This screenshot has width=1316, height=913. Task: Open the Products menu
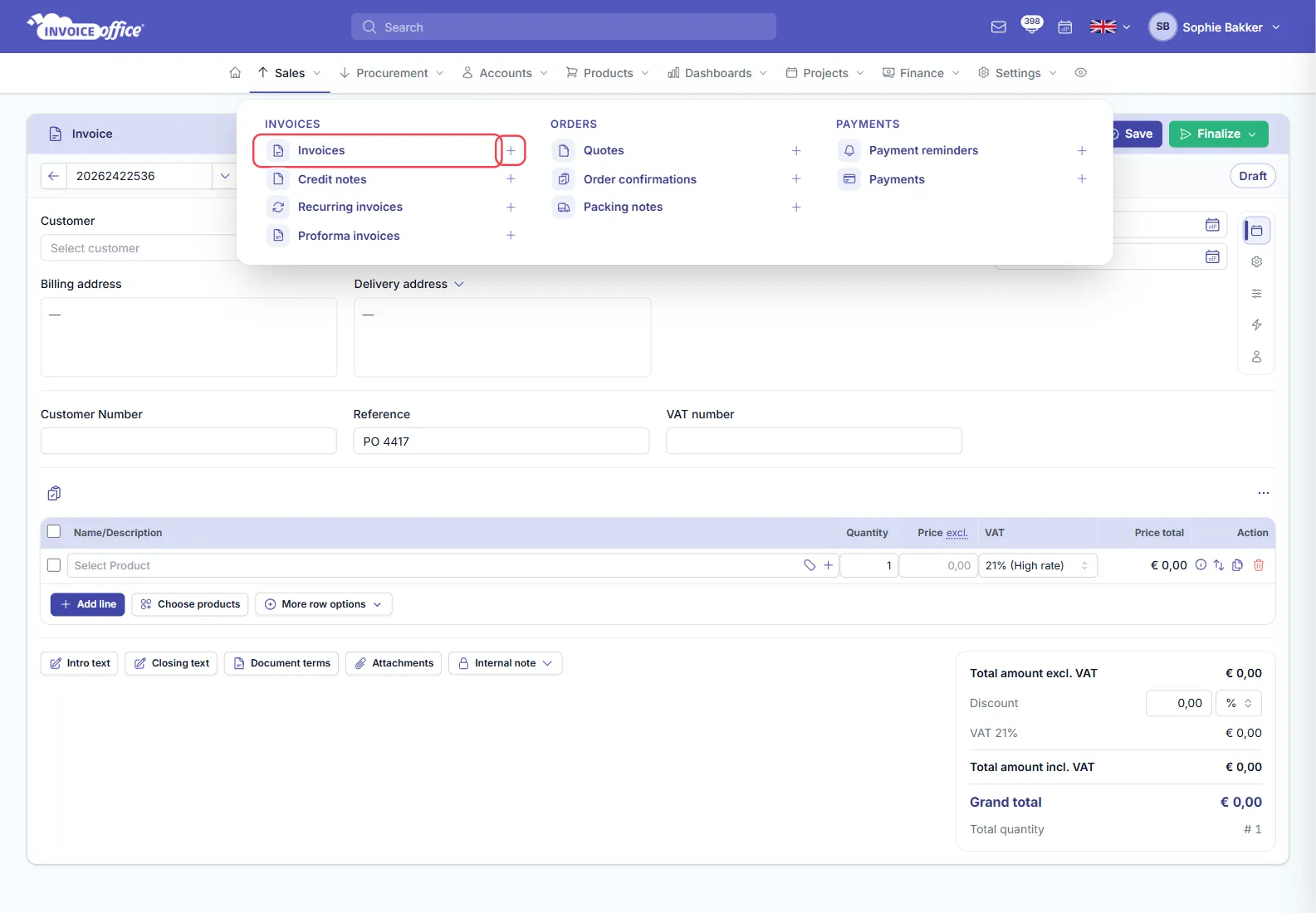(x=608, y=73)
